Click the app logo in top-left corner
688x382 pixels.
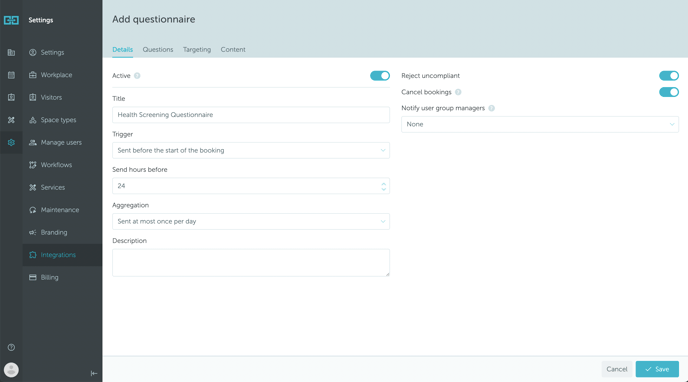tap(11, 20)
